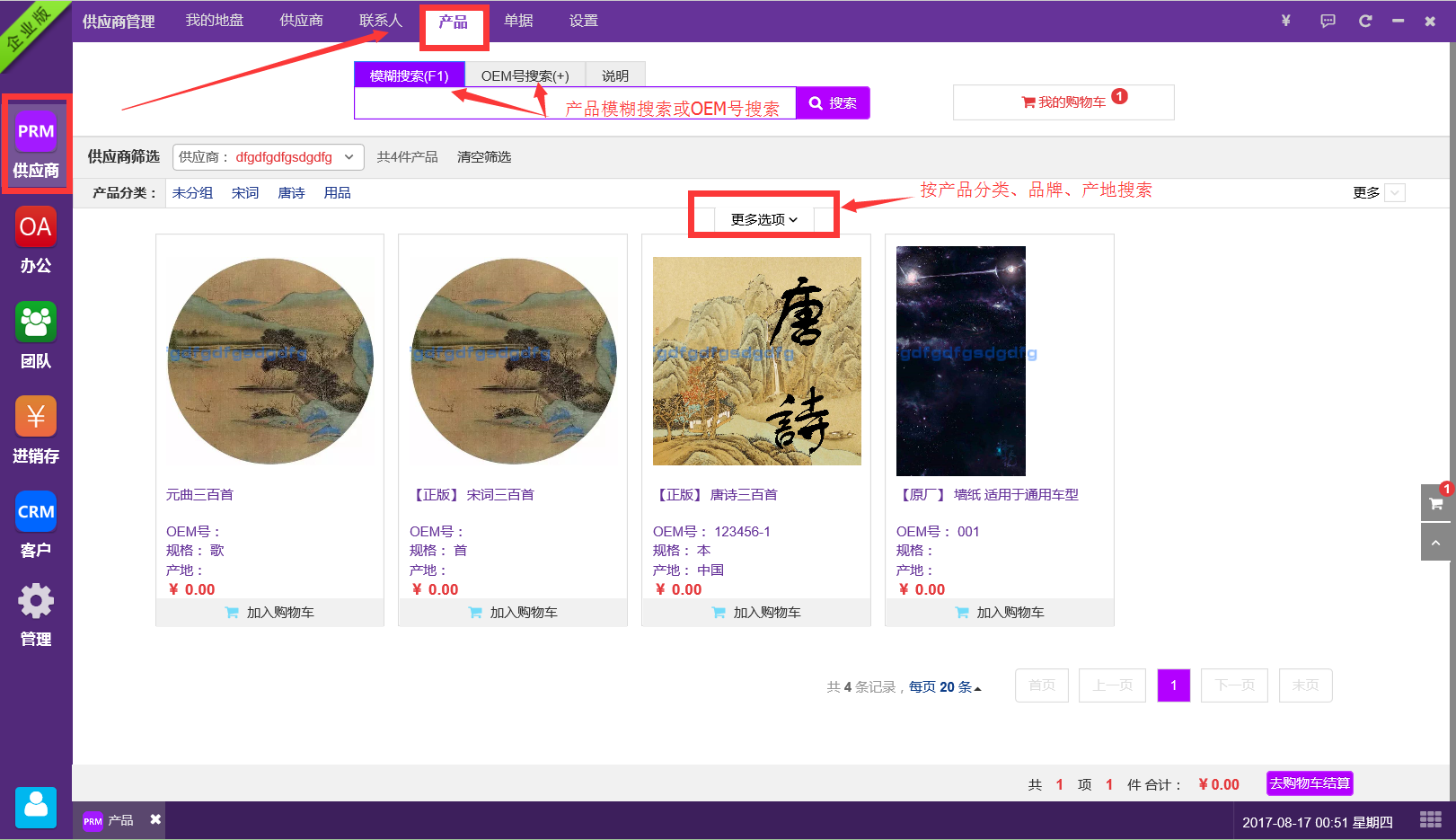Screen dimensions: 1456x840
Task: Click OEM号 123456-1 text
Action: pyautogui.click(x=711, y=532)
